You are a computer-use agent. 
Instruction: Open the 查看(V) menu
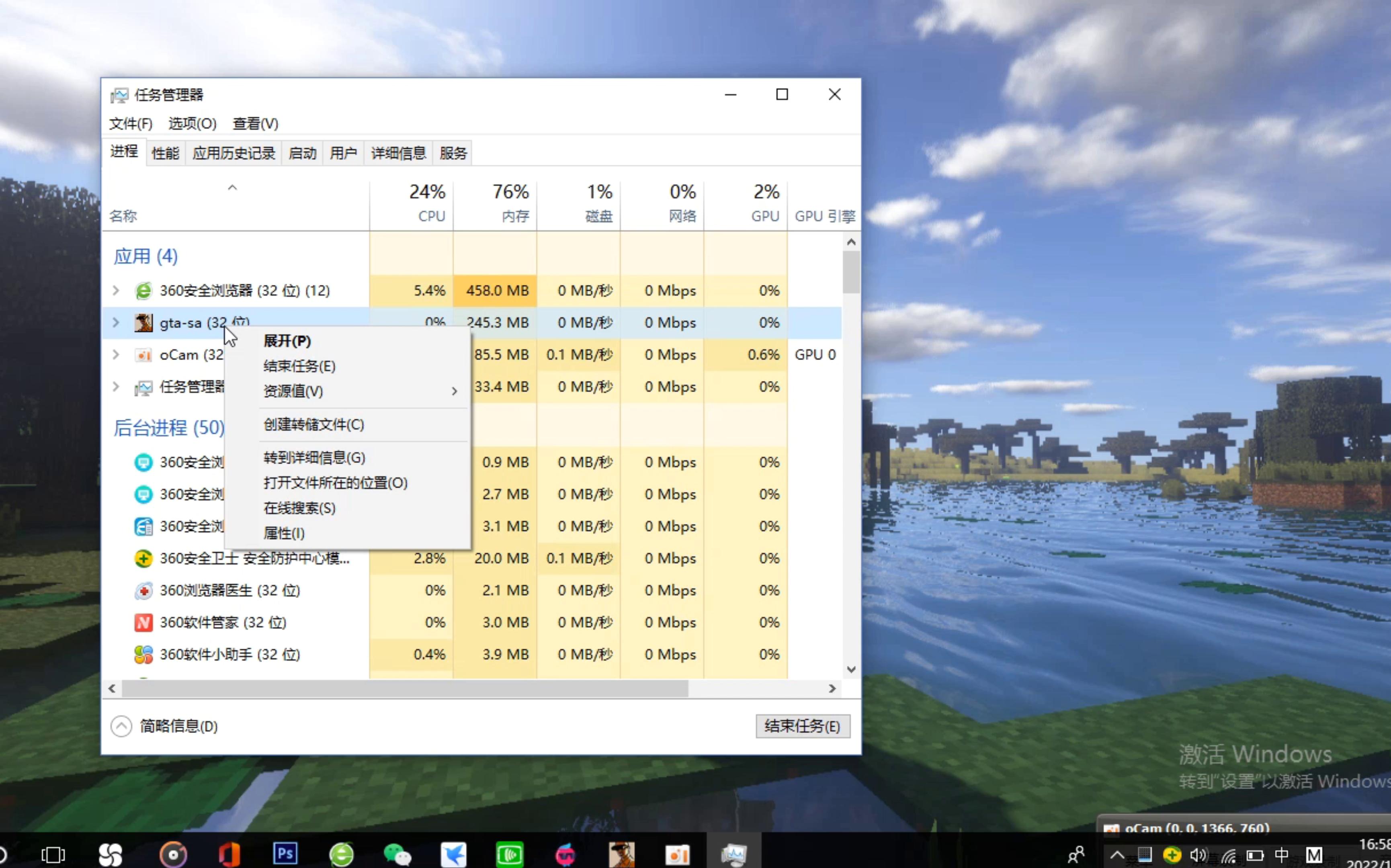tap(255, 124)
